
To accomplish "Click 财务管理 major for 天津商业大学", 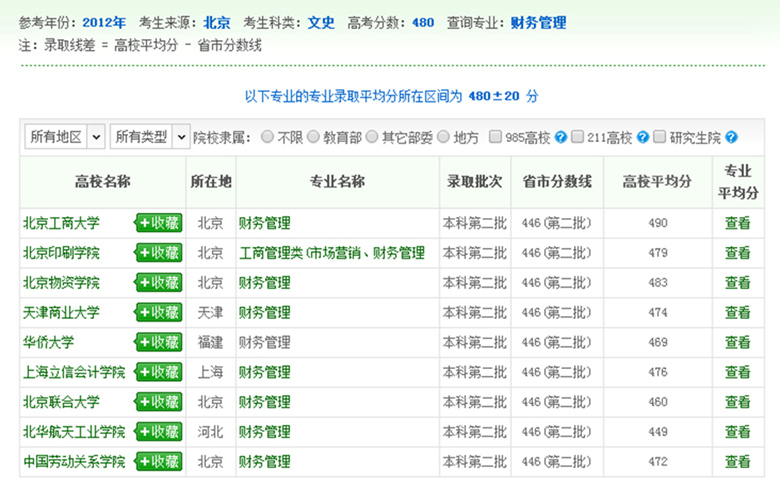I will pyautogui.click(x=265, y=312).
